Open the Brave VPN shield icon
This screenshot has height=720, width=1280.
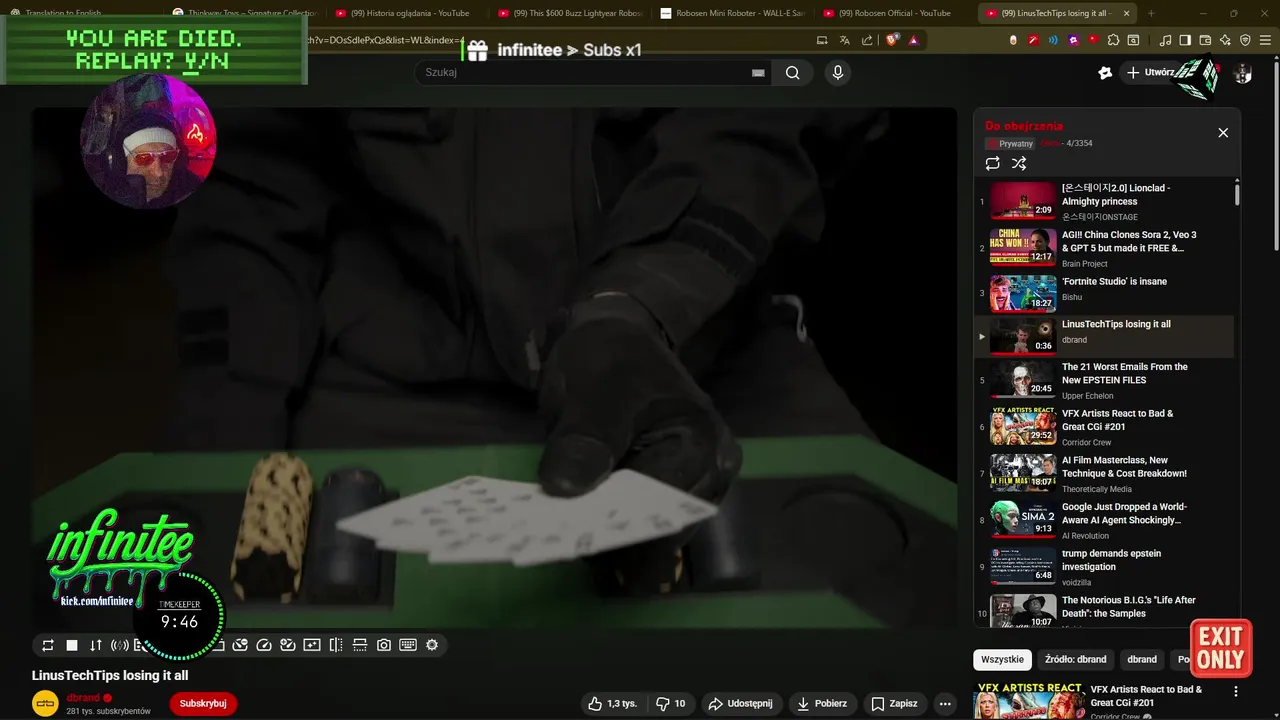(1245, 40)
